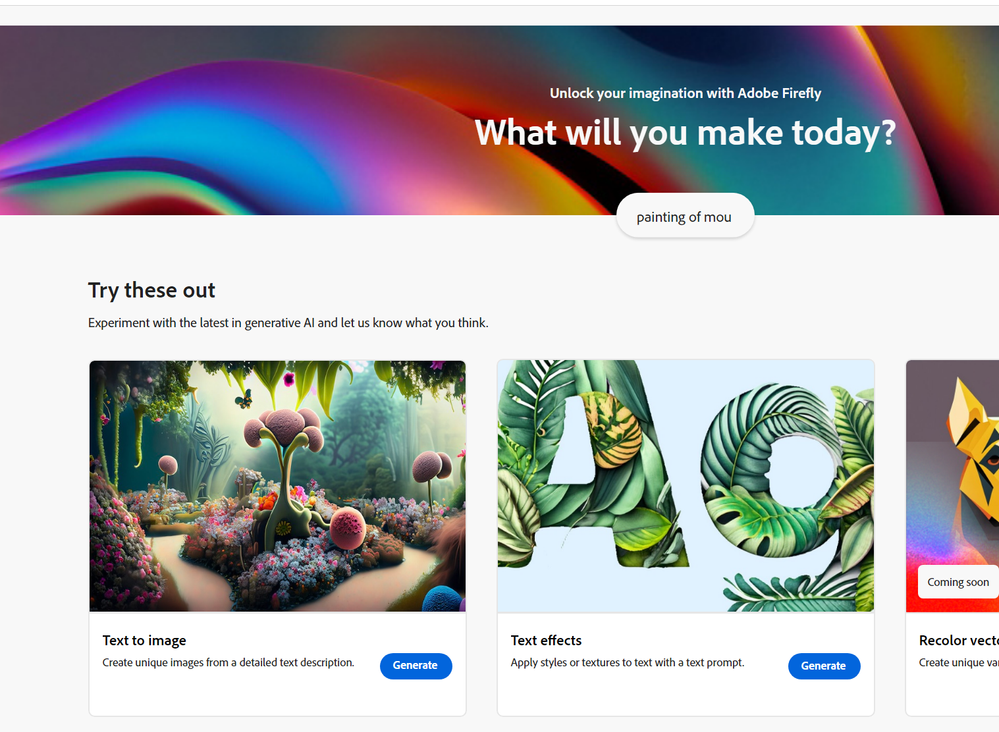Image resolution: width=999 pixels, height=732 pixels.
Task: Click the Coming soon badge
Action: (958, 582)
